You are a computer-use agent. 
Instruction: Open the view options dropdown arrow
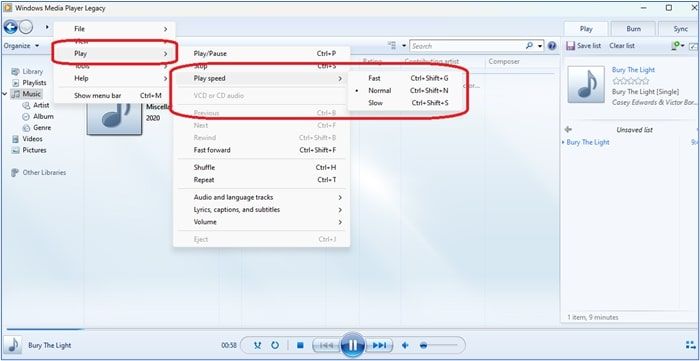404,46
